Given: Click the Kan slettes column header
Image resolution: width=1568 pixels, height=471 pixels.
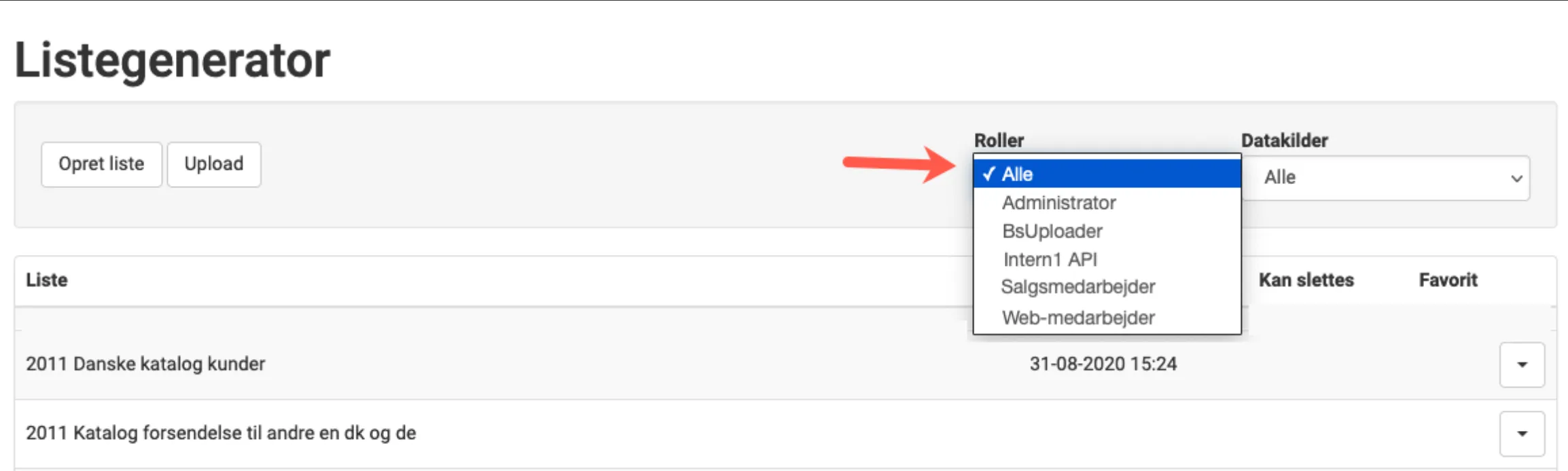Looking at the screenshot, I should pos(1306,280).
